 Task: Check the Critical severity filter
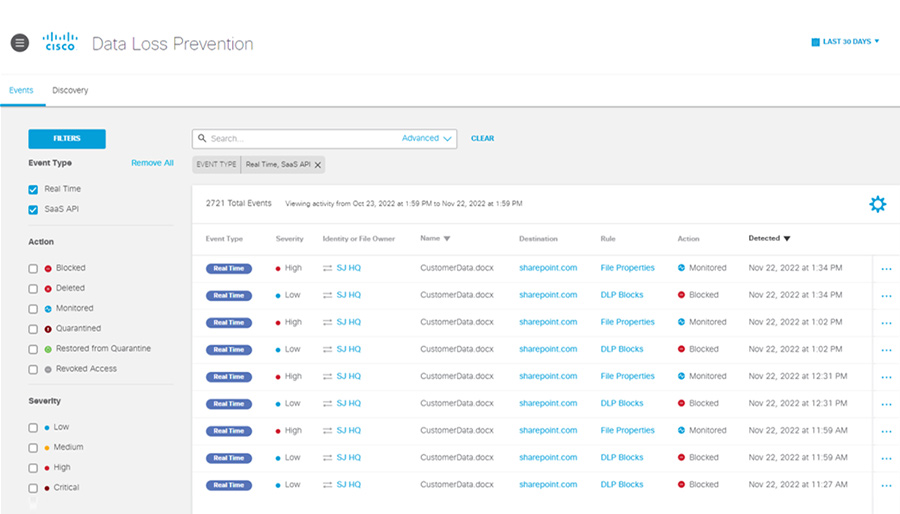pos(33,488)
